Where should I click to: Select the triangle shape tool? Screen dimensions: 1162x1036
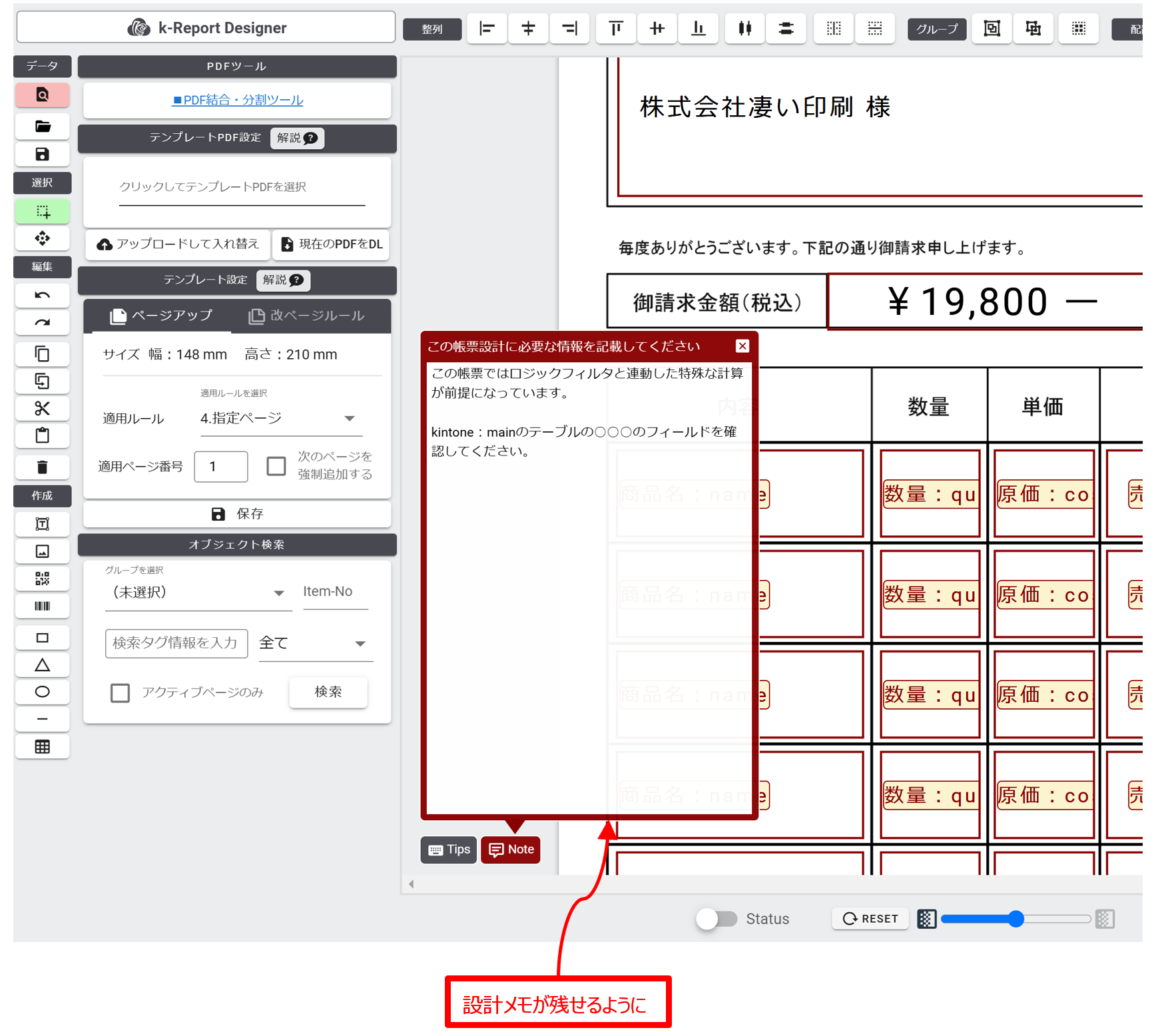pyautogui.click(x=42, y=664)
